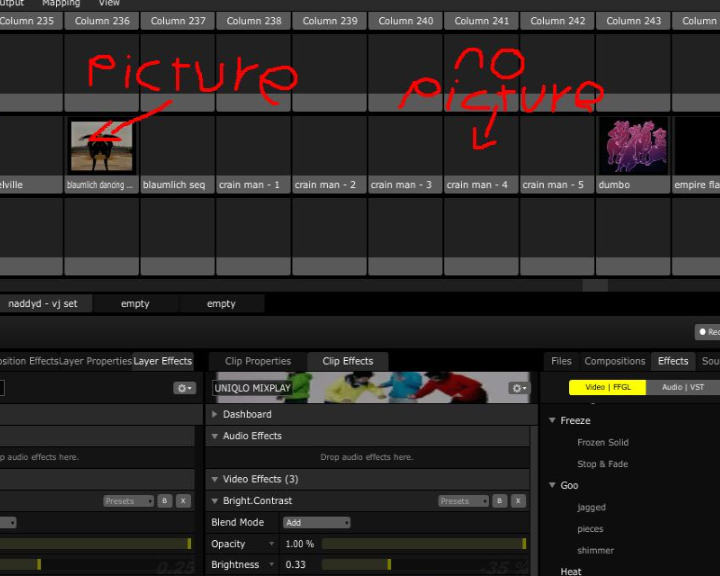
Task: Click the X button in the layer effects panel
Action: (x=183, y=501)
